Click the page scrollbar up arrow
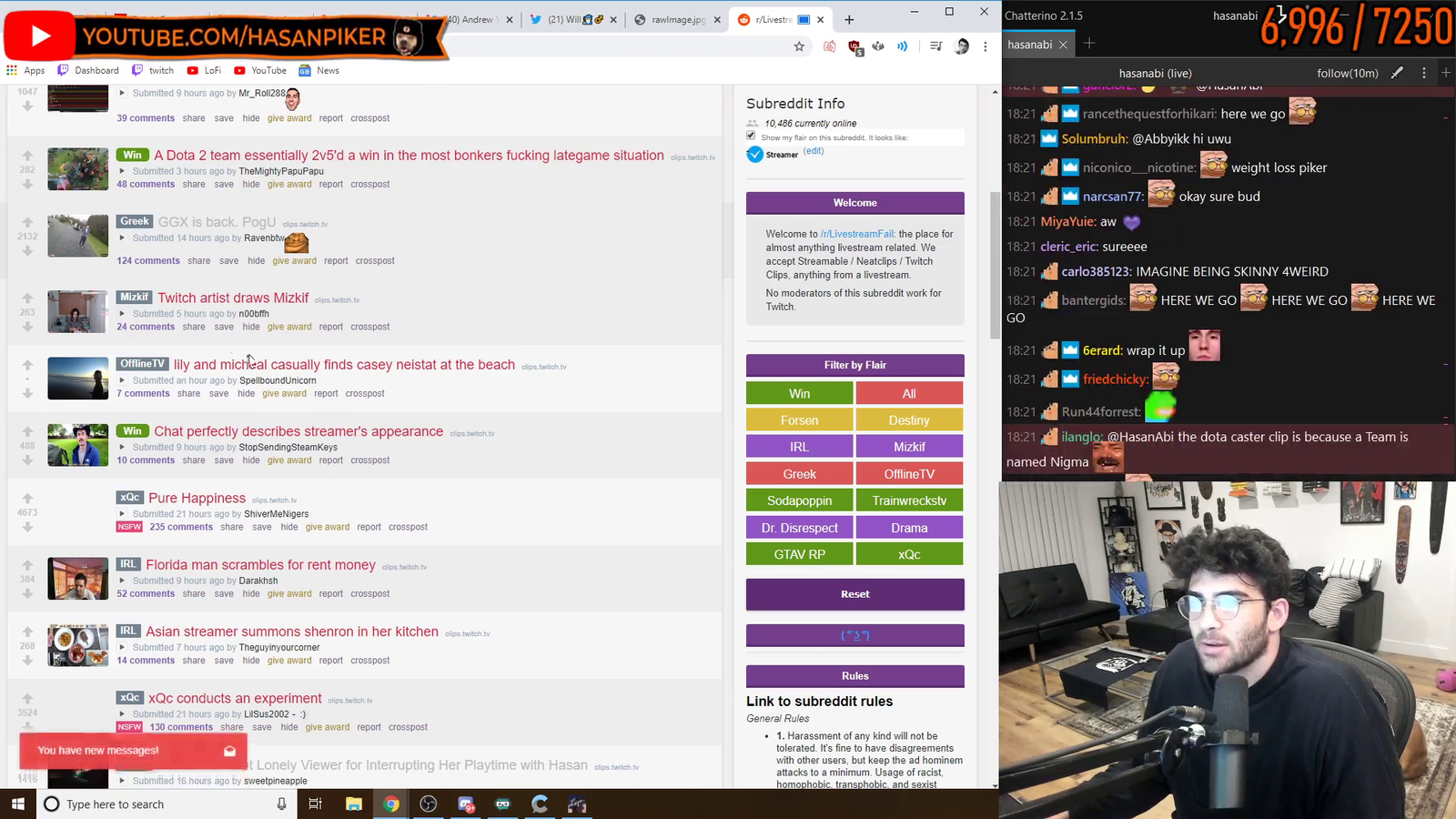The width and height of the screenshot is (1456, 819). point(995,91)
